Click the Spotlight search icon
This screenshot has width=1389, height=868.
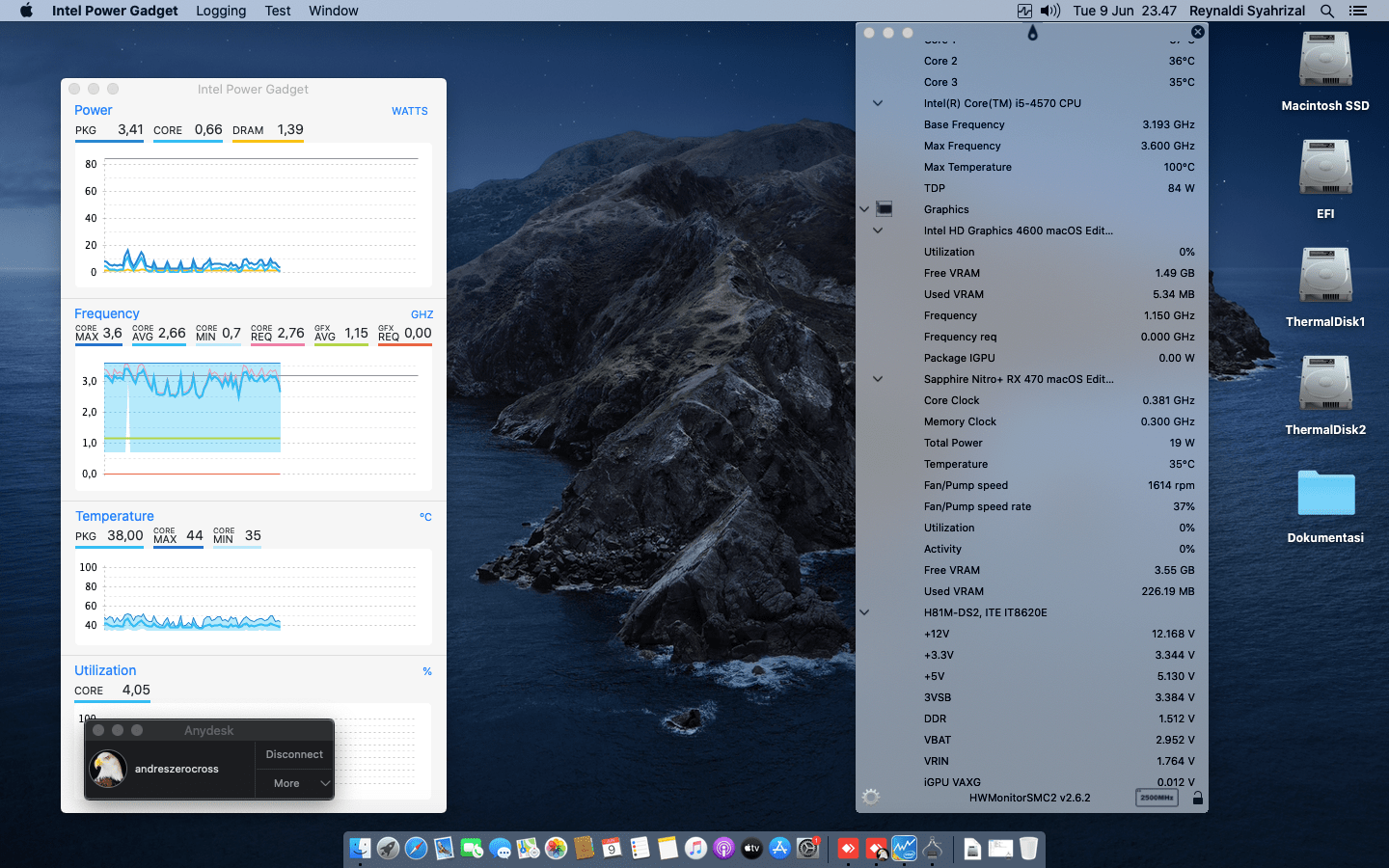point(1327,11)
